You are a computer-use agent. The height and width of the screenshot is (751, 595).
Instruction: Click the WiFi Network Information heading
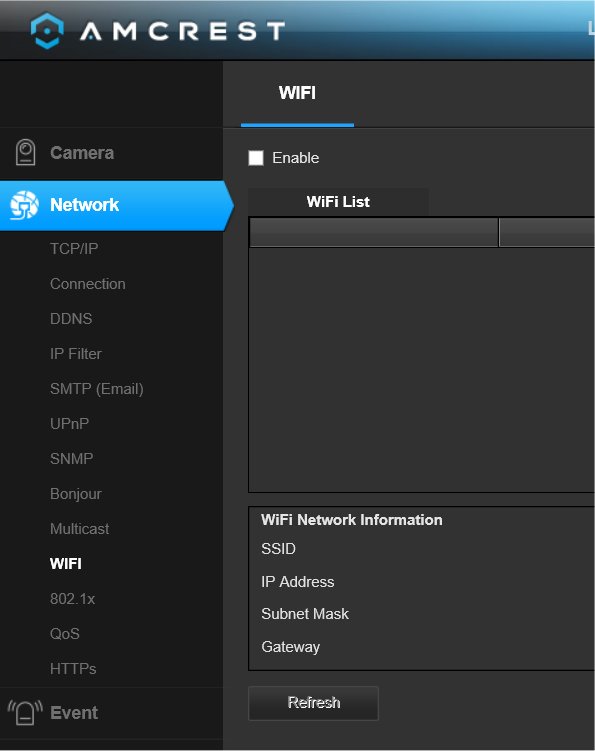coord(352,520)
